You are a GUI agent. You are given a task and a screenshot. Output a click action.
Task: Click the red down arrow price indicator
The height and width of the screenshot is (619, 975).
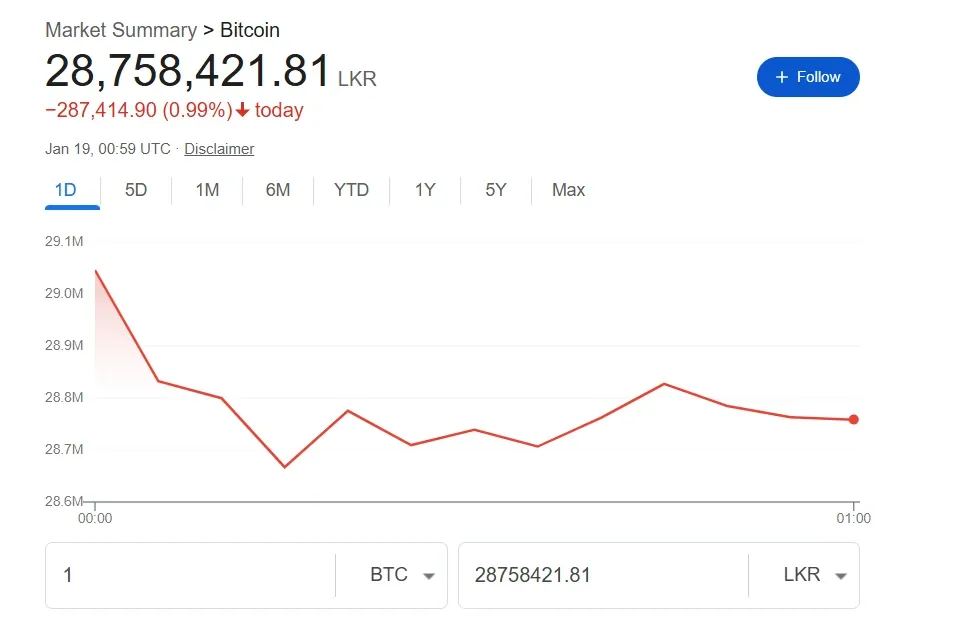tap(242, 110)
